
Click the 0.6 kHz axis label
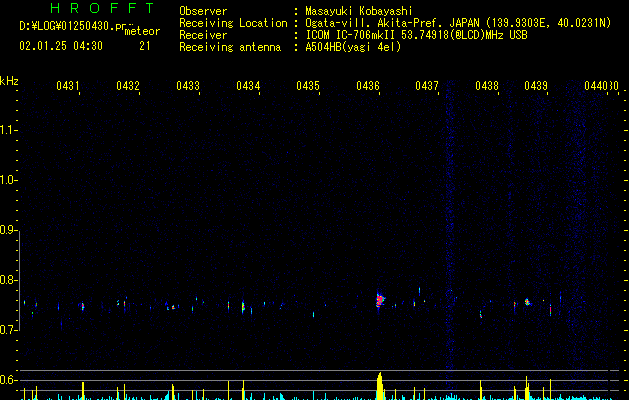pos(8,380)
